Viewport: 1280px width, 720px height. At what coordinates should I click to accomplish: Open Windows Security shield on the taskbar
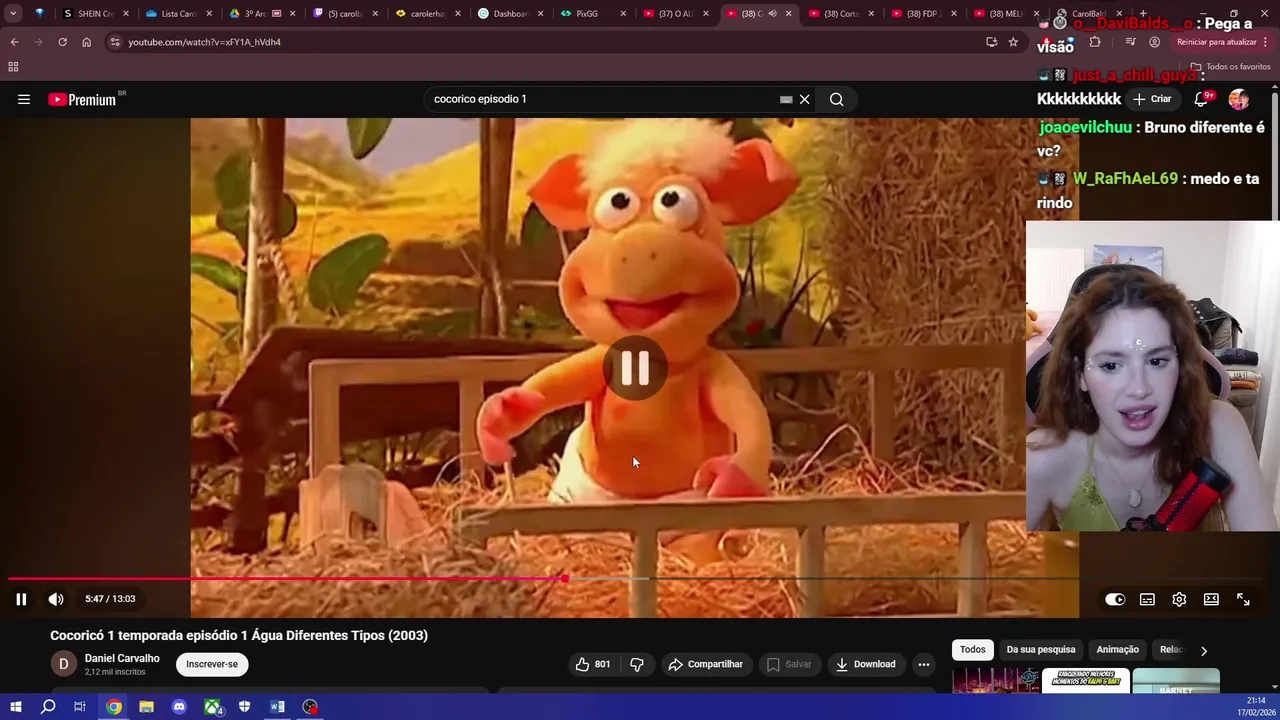pyautogui.click(x=245, y=707)
